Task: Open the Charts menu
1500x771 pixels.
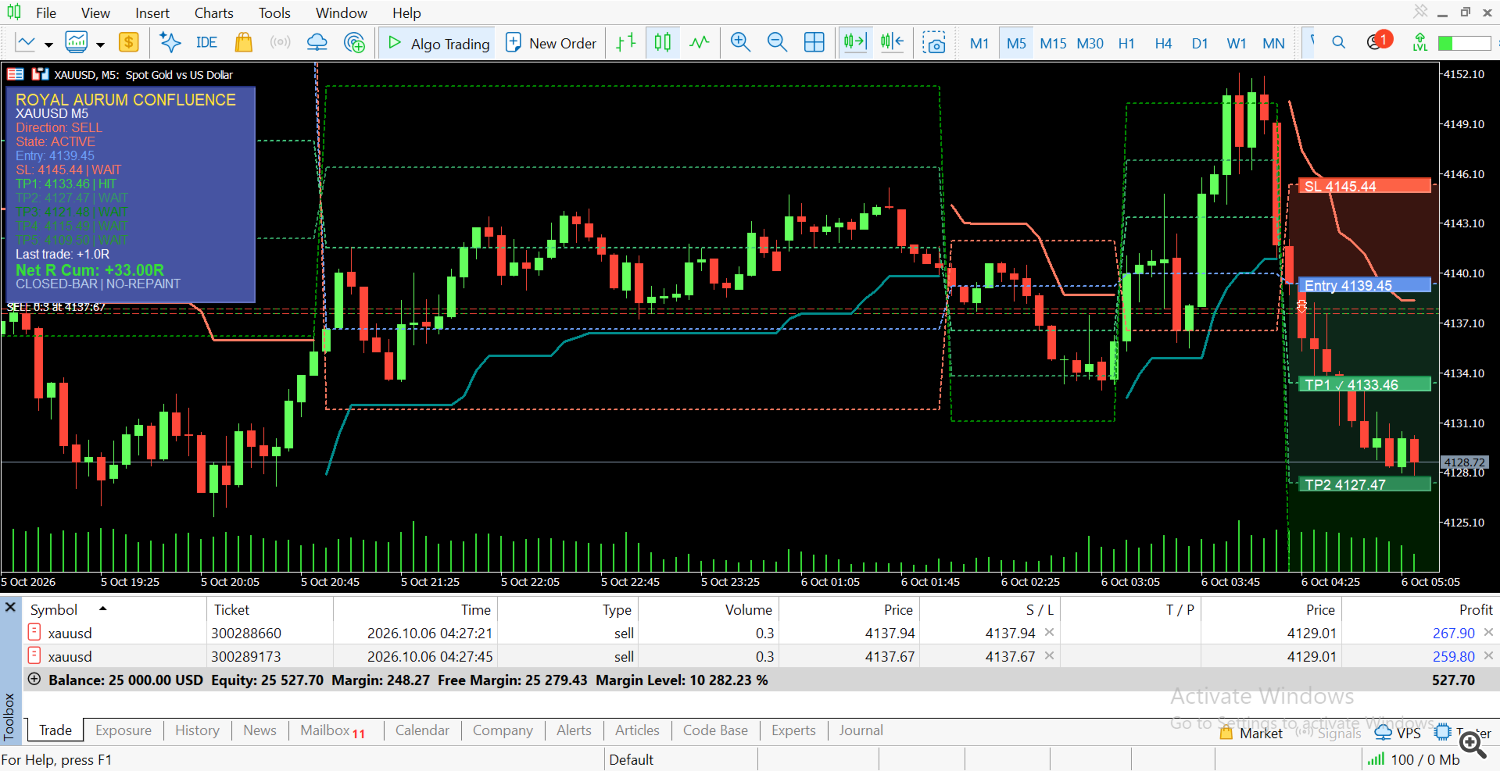Action: tap(214, 13)
